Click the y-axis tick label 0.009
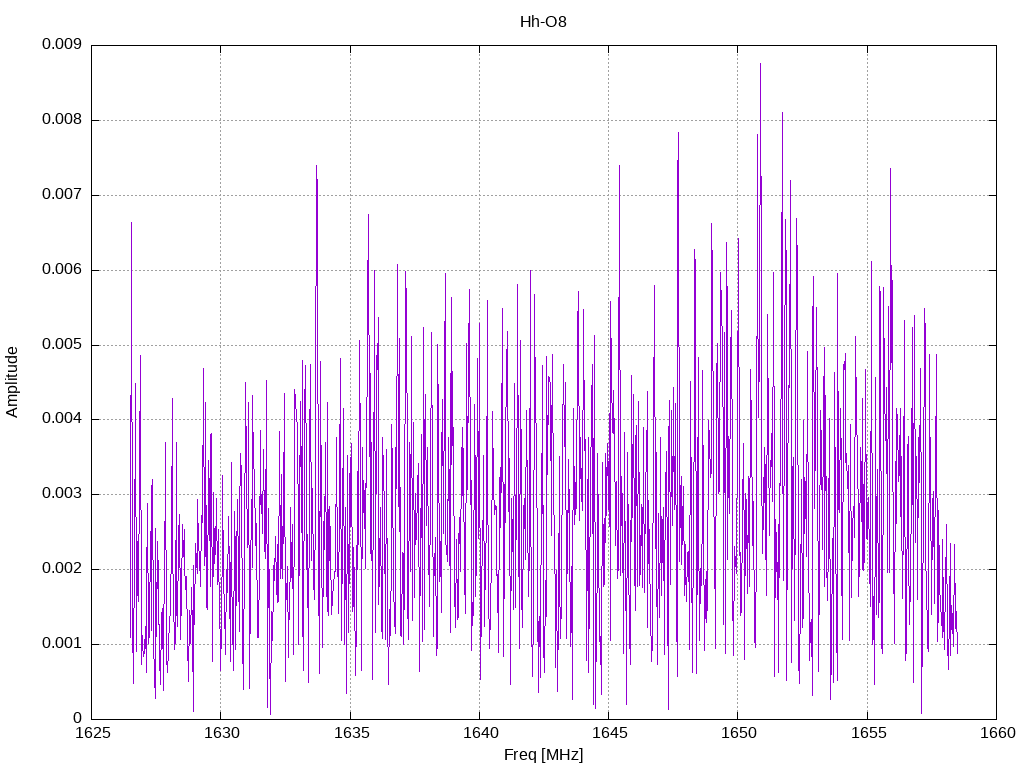The height and width of the screenshot is (768, 1024). pos(62,44)
